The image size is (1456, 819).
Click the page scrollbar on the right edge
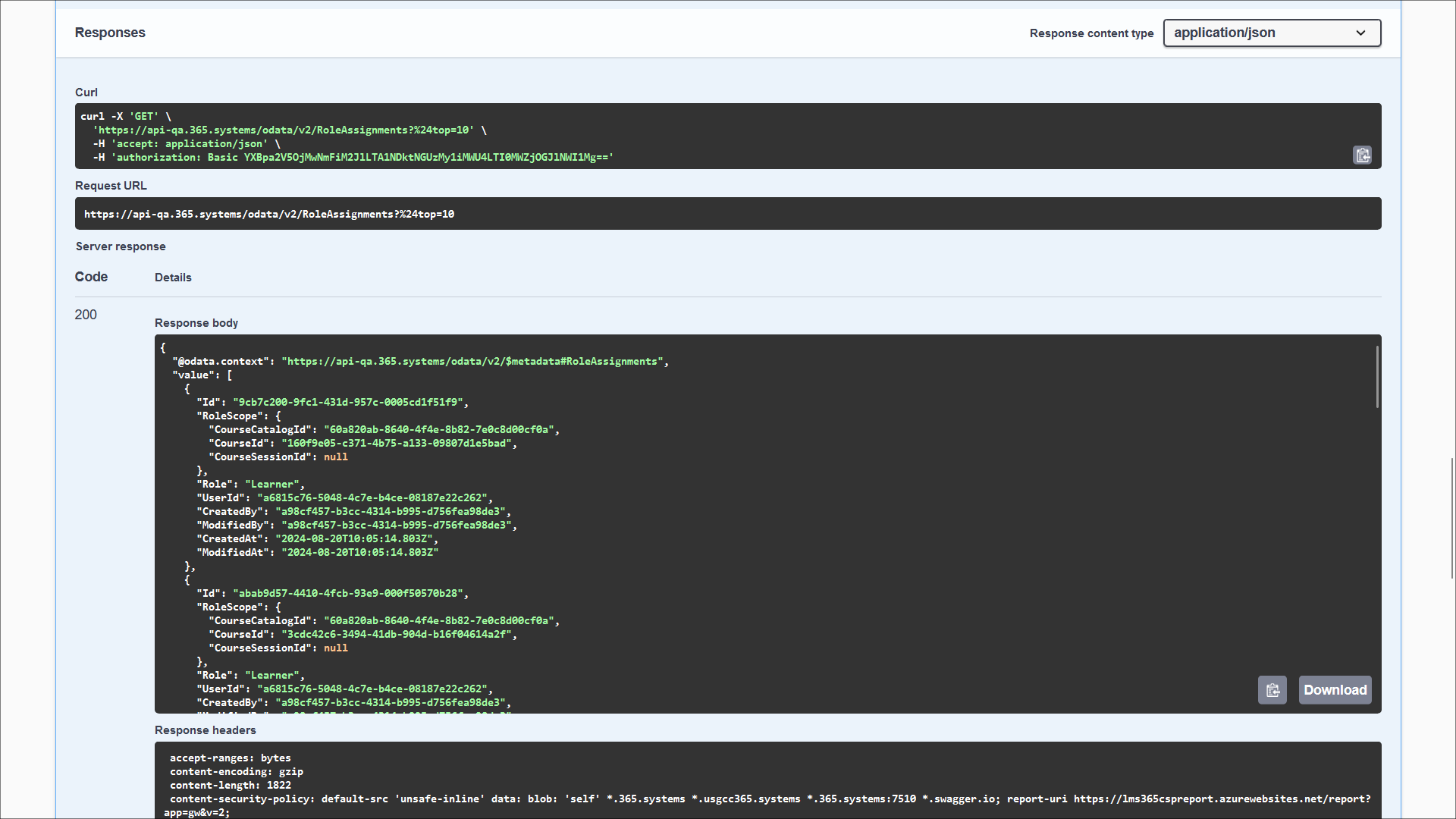click(x=1452, y=518)
